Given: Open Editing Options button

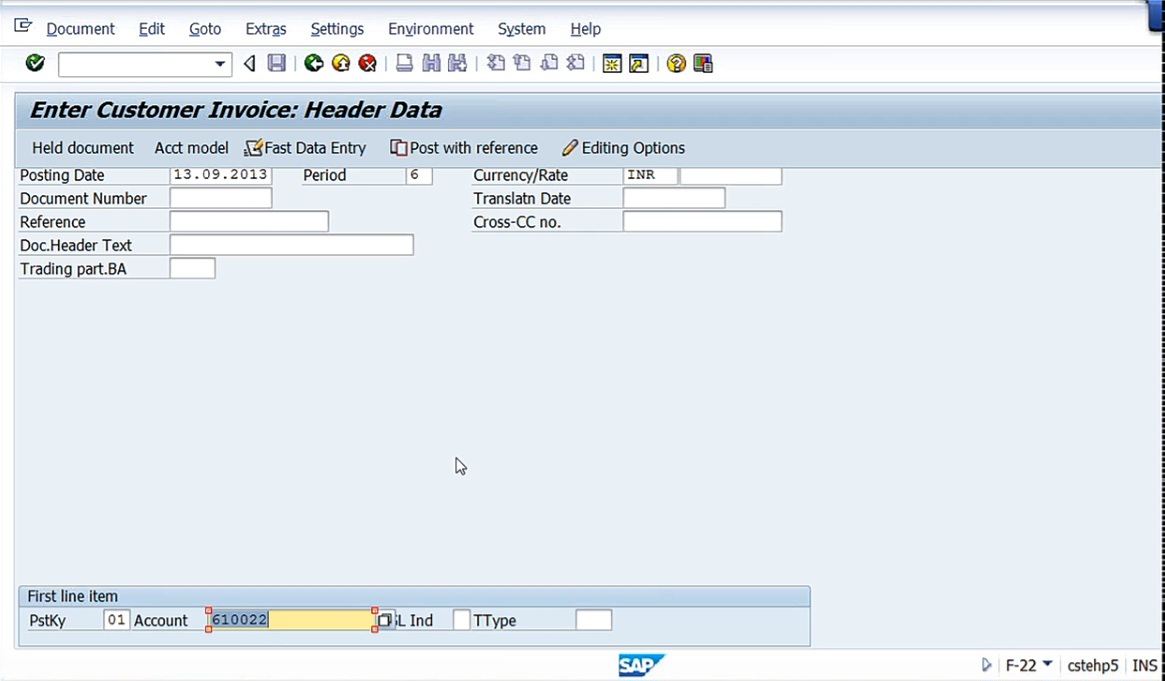Looking at the screenshot, I should [624, 148].
